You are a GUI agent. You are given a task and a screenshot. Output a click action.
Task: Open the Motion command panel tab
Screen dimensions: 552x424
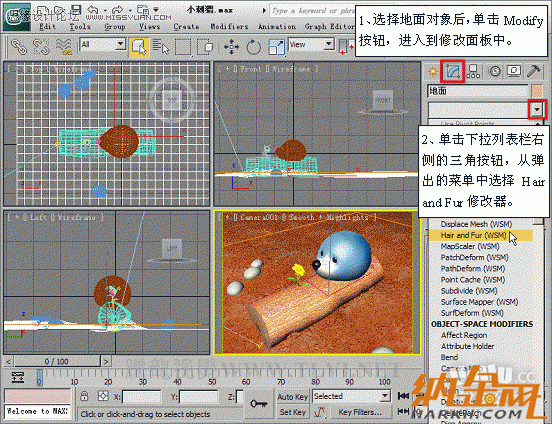pyautogui.click(x=494, y=71)
